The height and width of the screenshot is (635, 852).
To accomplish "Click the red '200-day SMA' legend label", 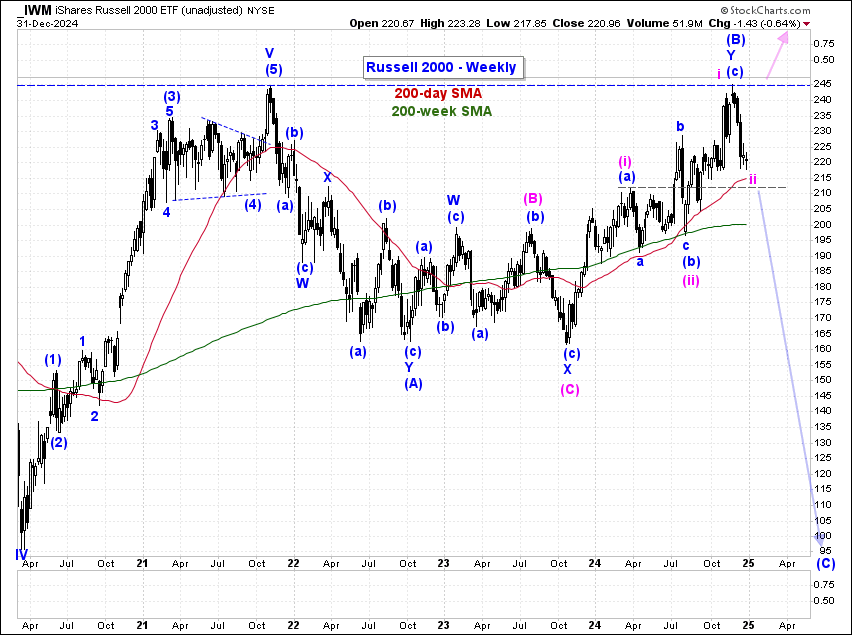I will click(x=438, y=93).
